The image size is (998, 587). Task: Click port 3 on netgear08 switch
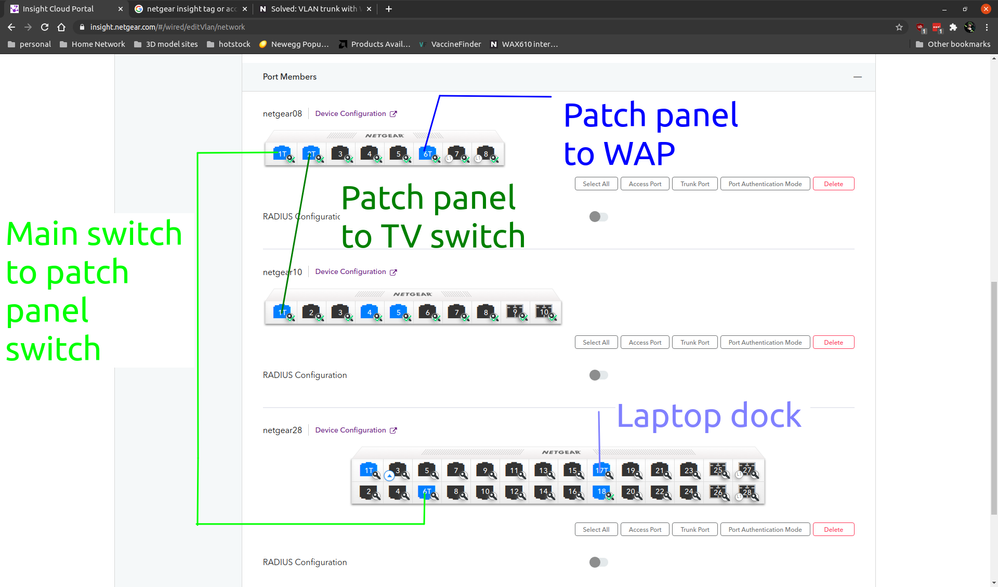tap(340, 154)
